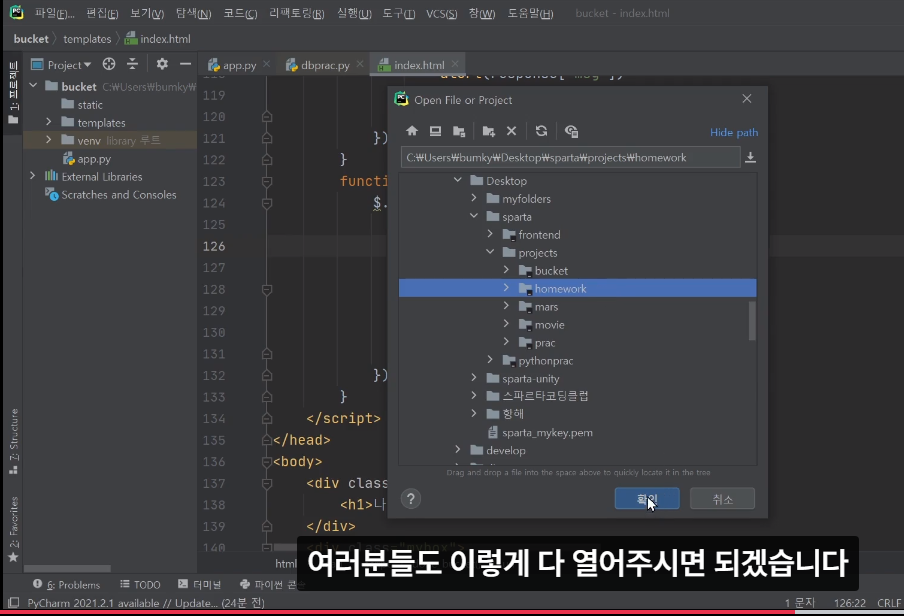
Task: Collapse the bucket root in the Project tree
Action: point(33,86)
